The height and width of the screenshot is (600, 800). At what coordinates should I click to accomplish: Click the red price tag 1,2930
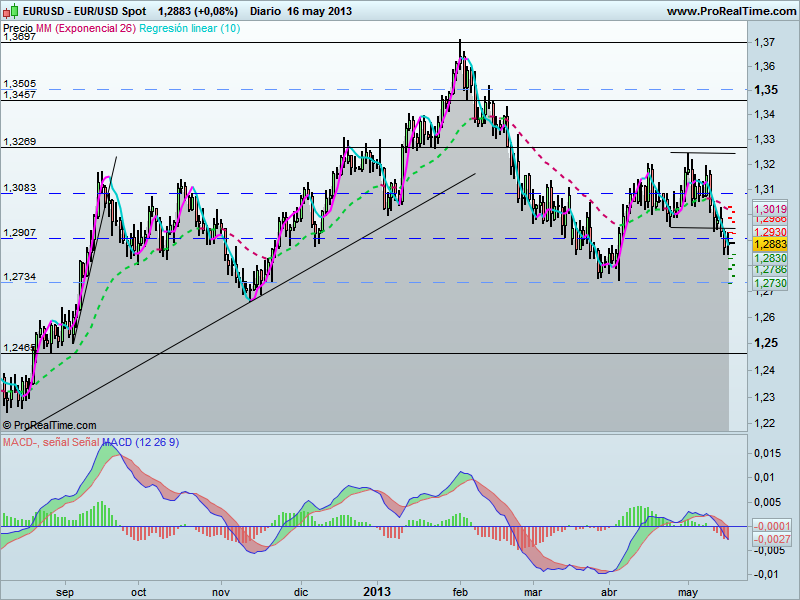pos(770,233)
